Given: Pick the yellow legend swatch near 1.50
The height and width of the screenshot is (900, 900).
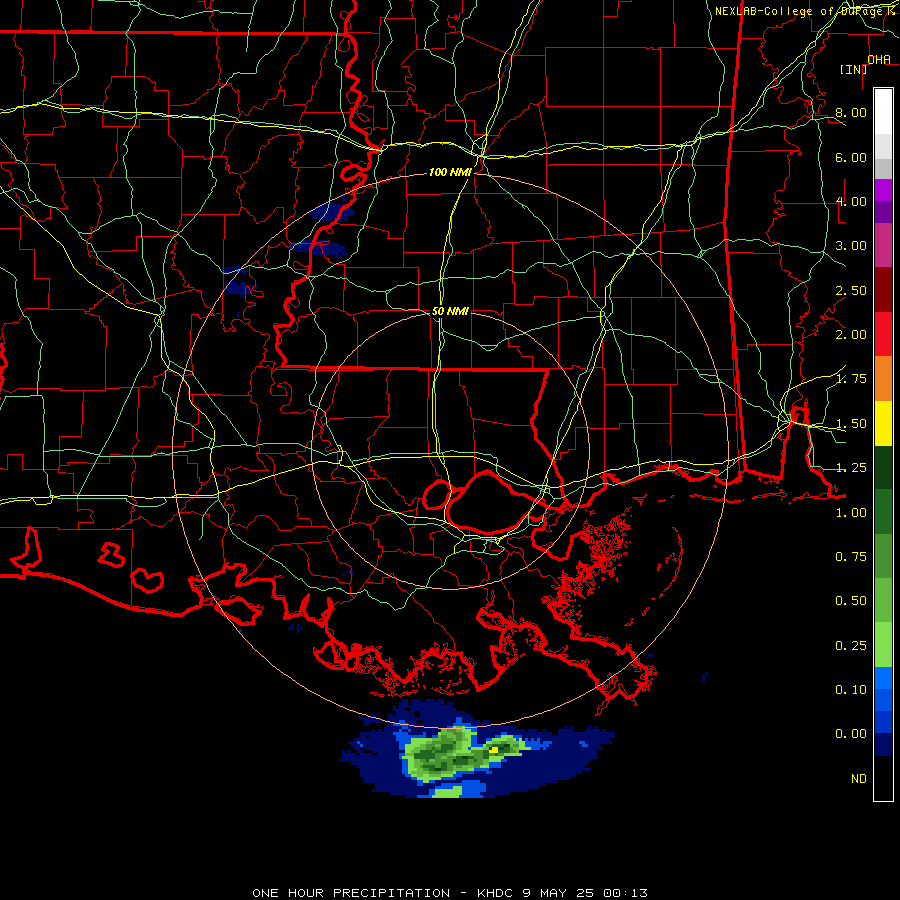Looking at the screenshot, I should [883, 423].
